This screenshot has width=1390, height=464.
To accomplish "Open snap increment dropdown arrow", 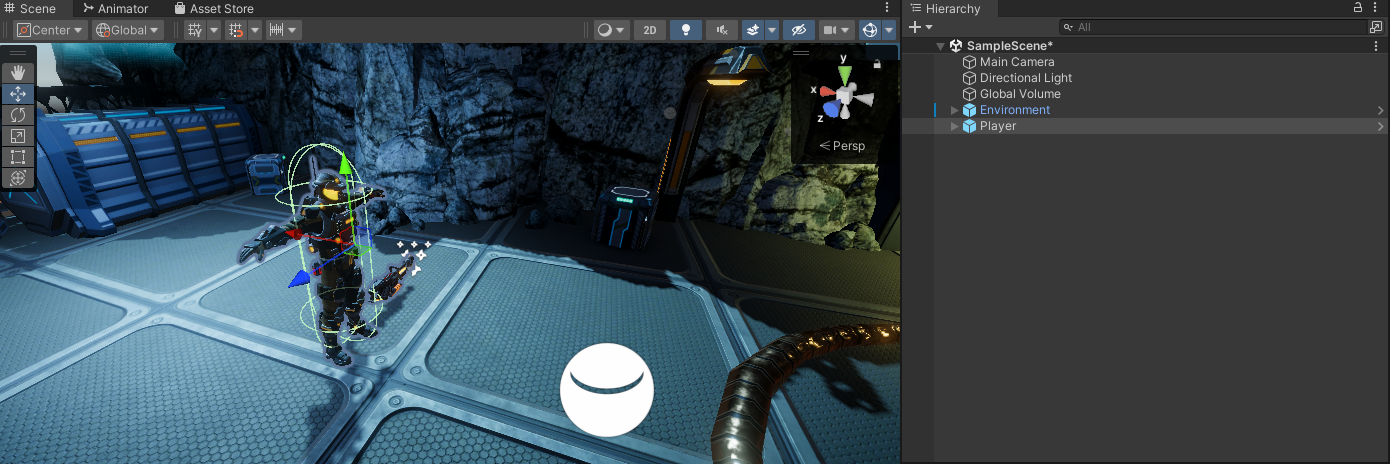I will tap(294, 30).
